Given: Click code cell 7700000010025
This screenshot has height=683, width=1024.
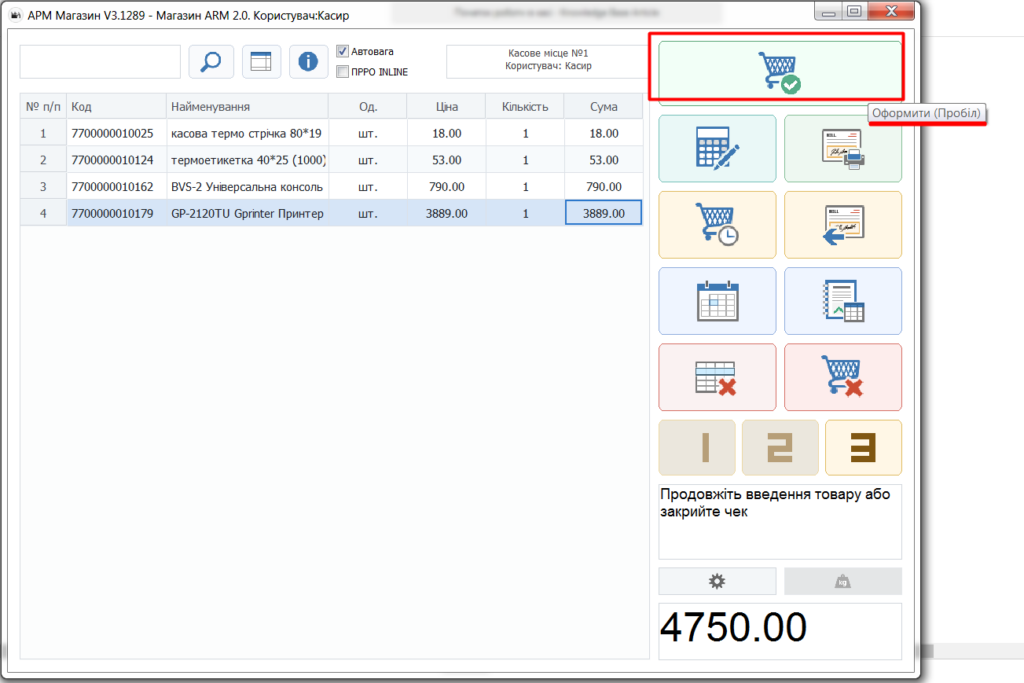Looking at the screenshot, I should 116,133.
